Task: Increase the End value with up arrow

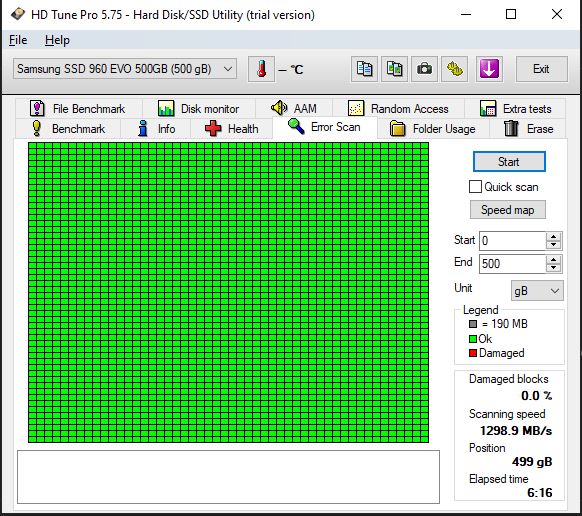Action: [x=554, y=259]
